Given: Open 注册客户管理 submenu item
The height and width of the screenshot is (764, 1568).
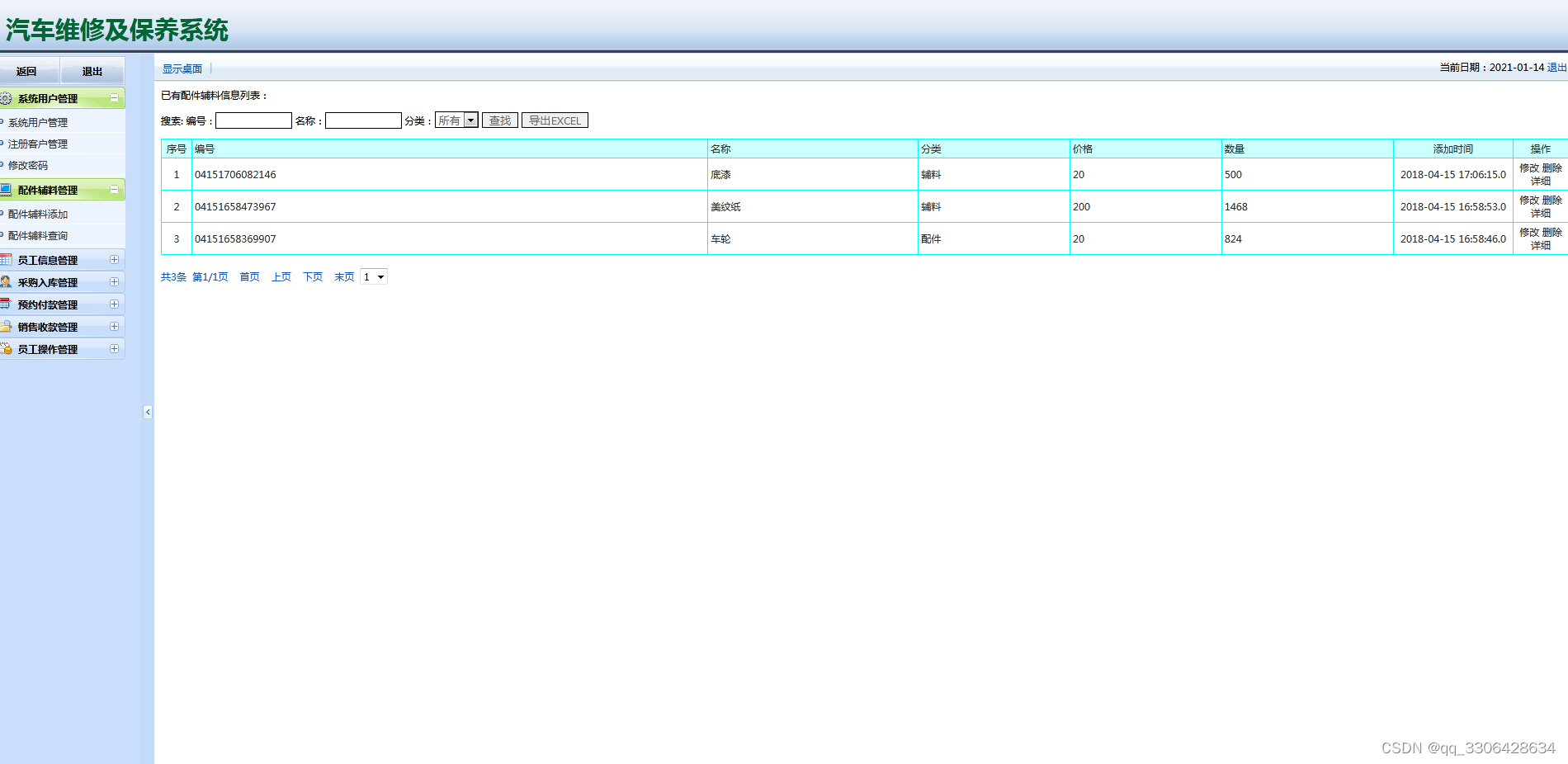Looking at the screenshot, I should [38, 144].
